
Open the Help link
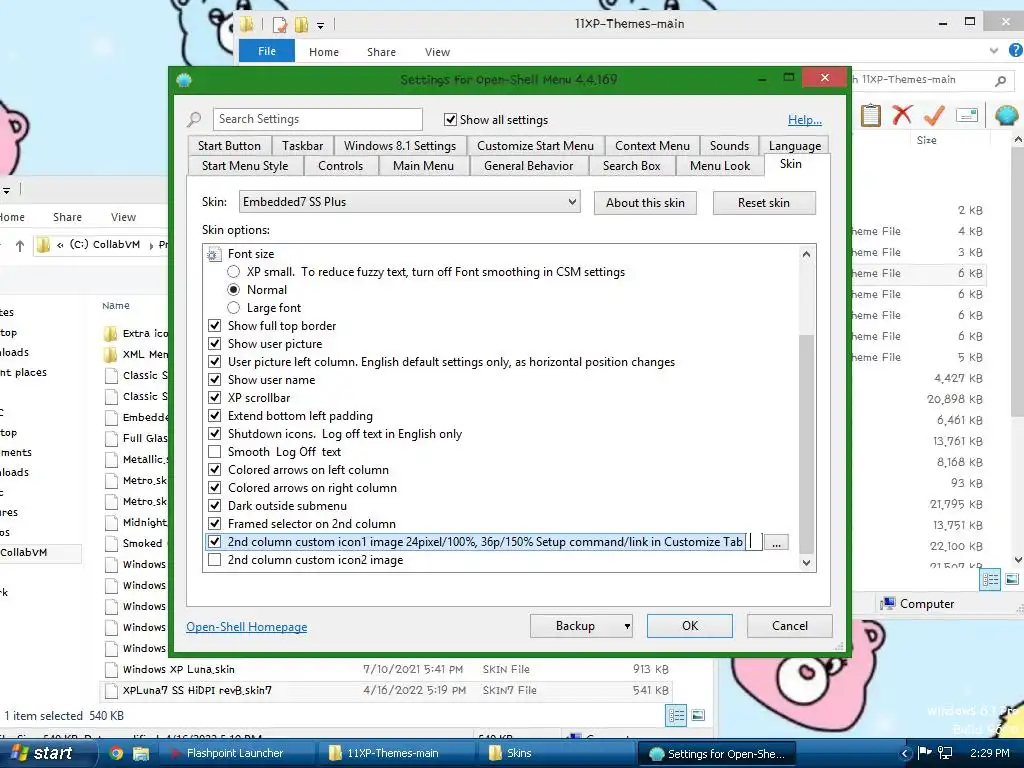[x=805, y=120]
